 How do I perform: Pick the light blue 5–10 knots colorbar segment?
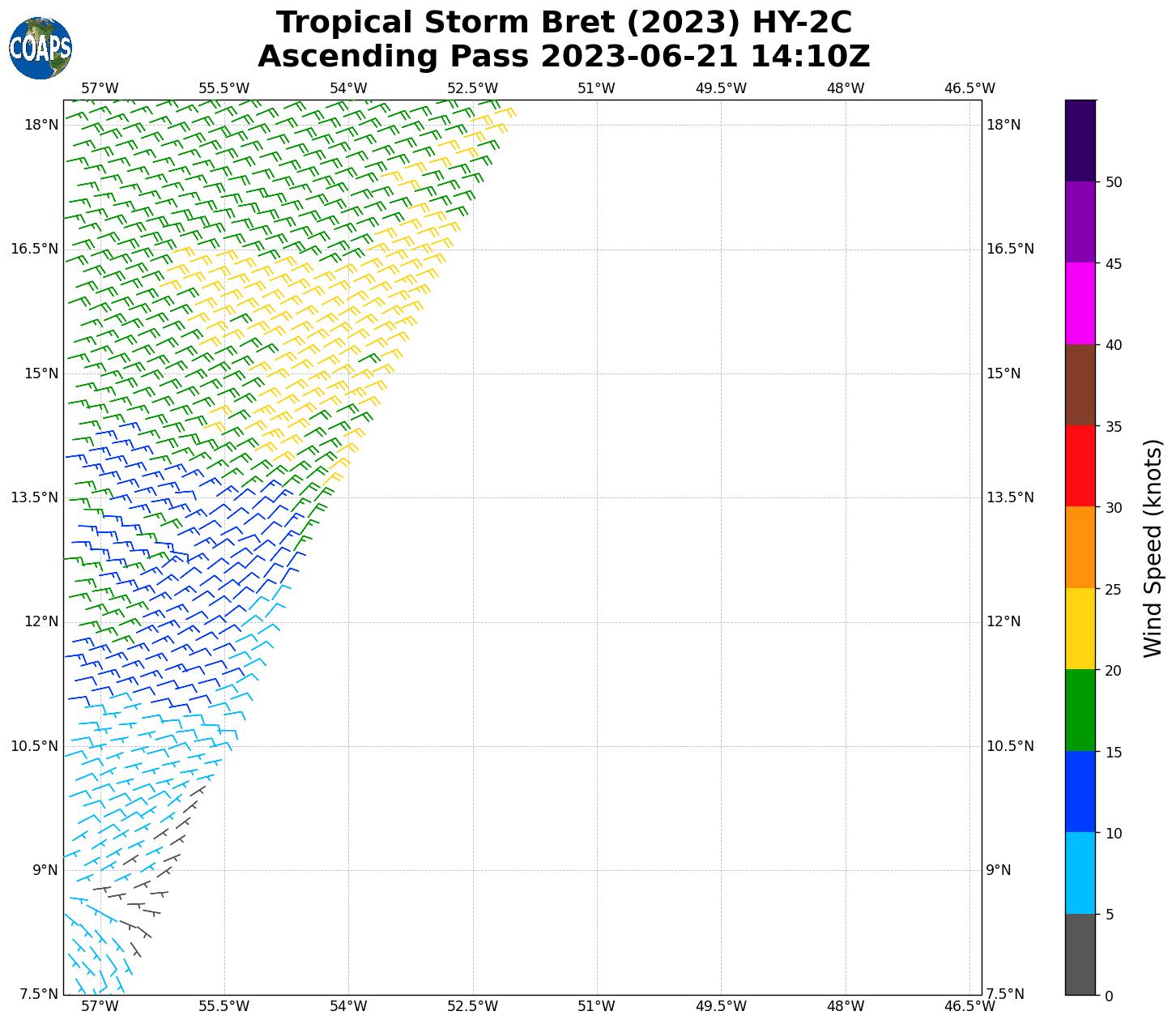pos(1080,873)
